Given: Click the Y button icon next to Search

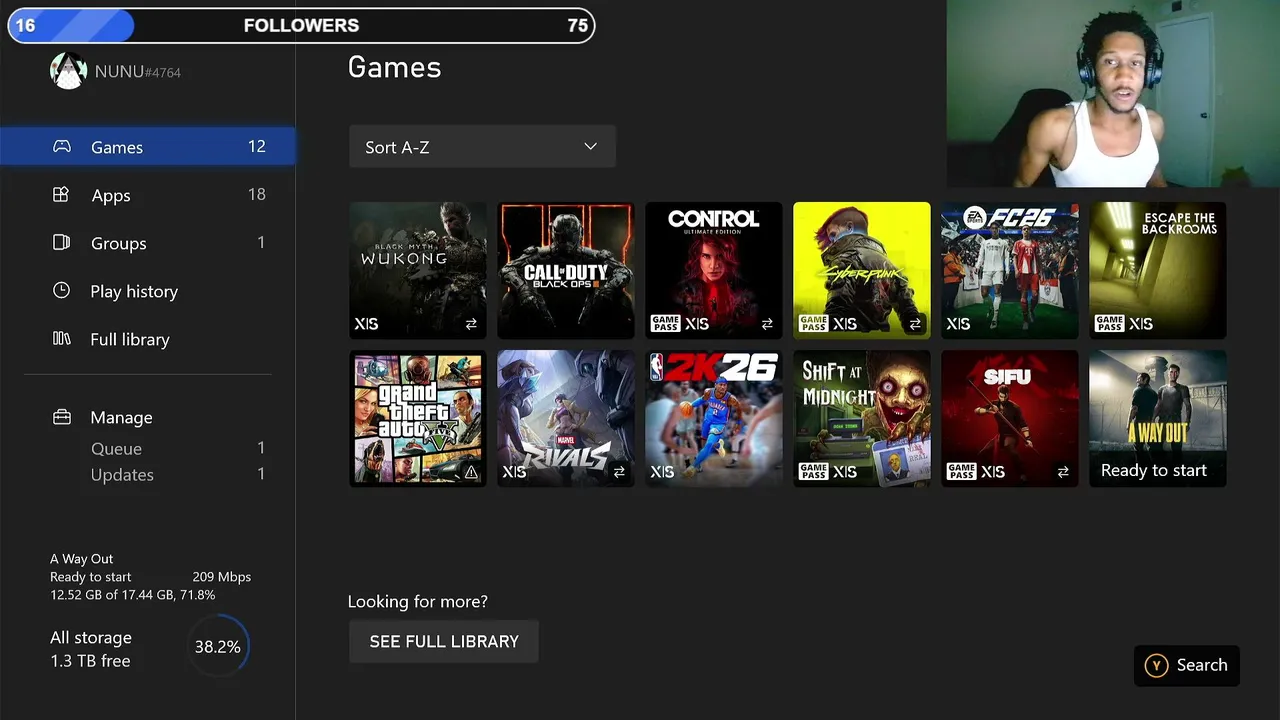Looking at the screenshot, I should [1157, 665].
